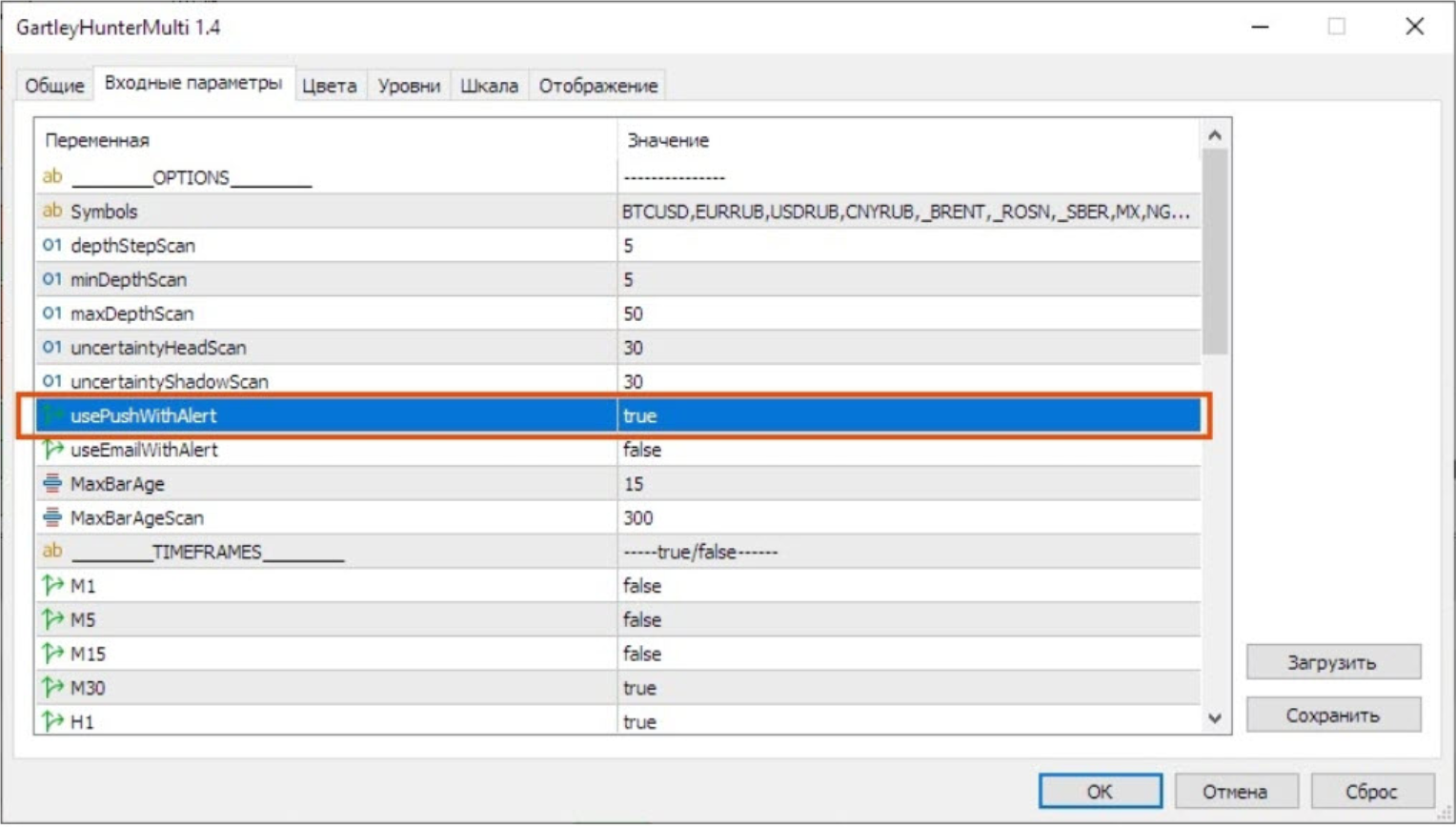
Task: Go to the Уровни tab
Action: pos(409,86)
